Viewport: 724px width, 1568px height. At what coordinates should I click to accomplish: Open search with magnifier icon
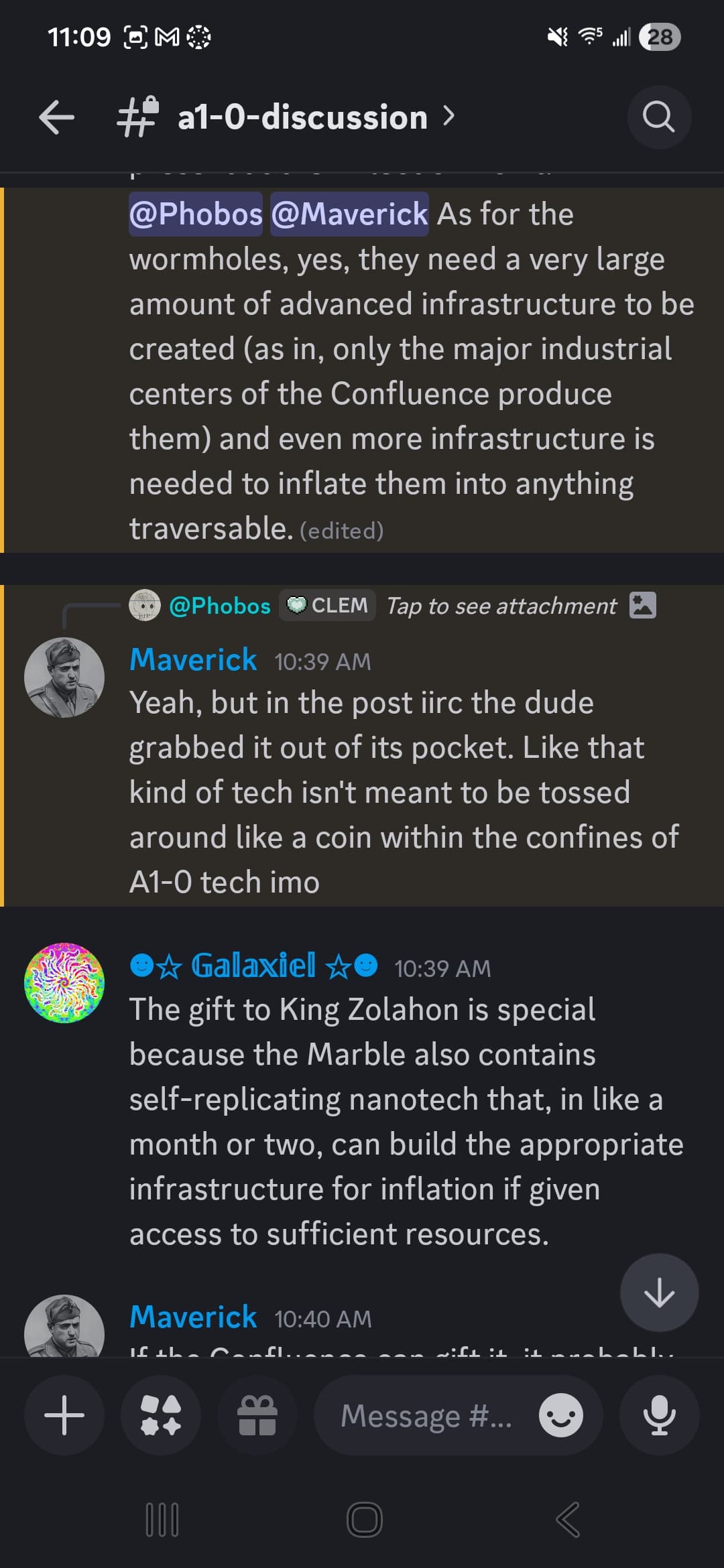coord(658,118)
